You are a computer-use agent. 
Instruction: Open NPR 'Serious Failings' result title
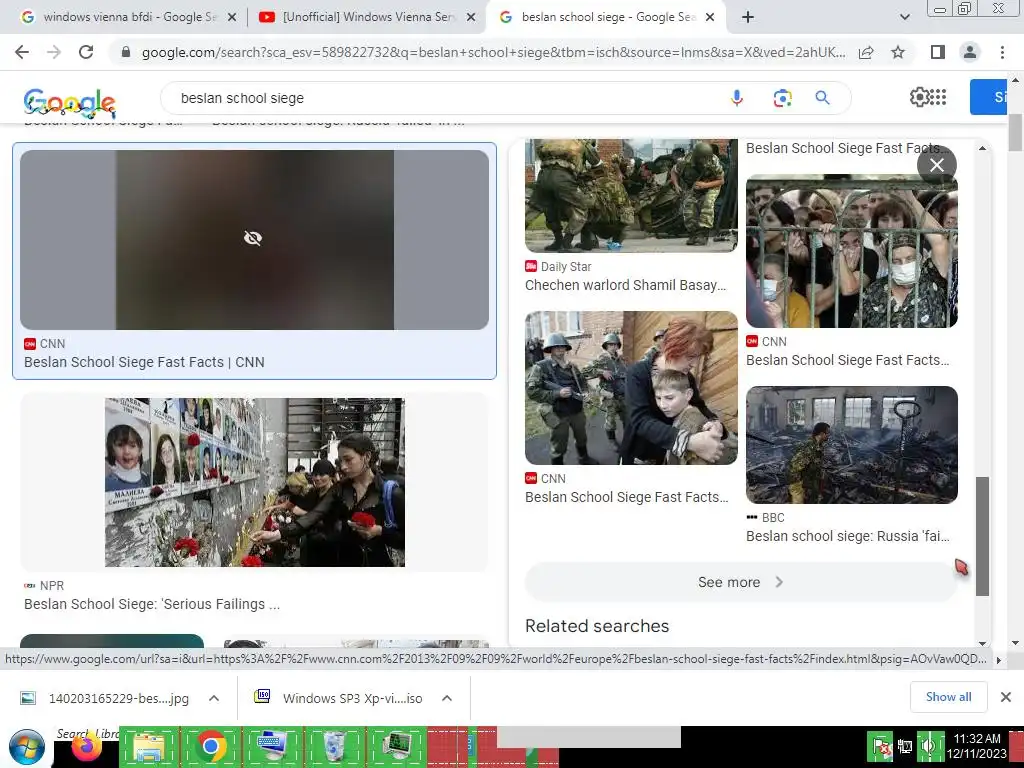tap(152, 604)
